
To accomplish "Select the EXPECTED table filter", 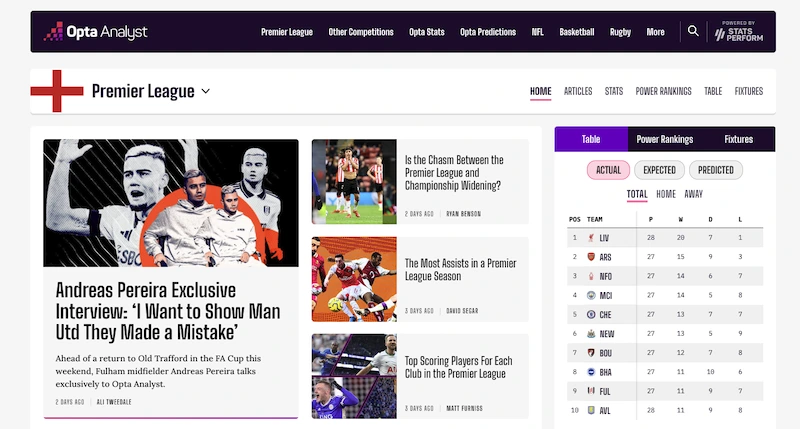I will point(659,170).
